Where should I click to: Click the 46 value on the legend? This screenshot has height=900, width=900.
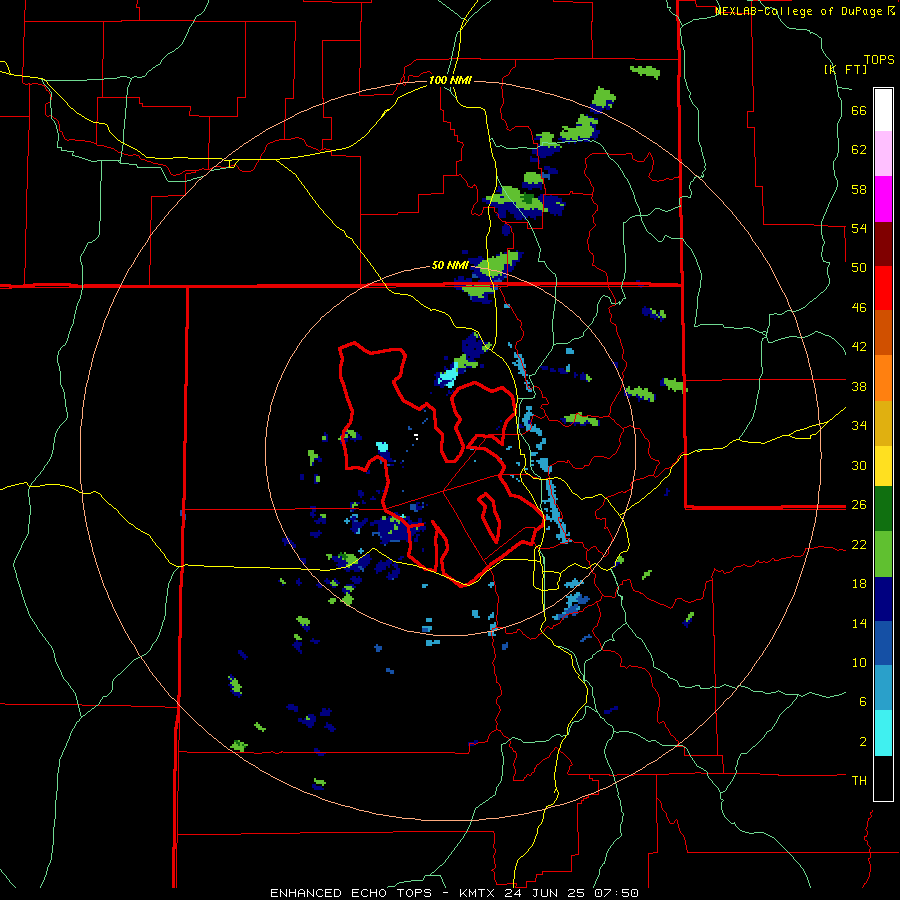859,308
